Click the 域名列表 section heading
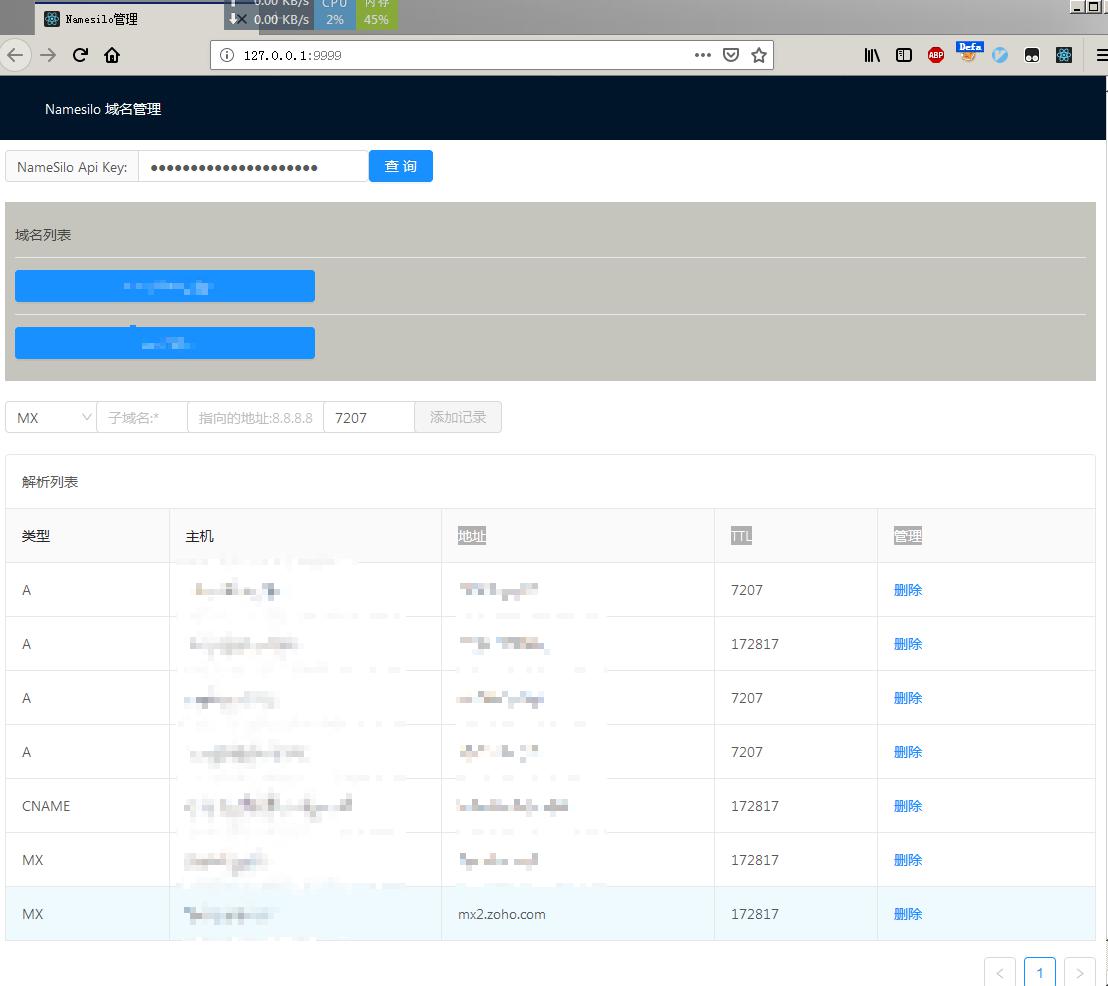Viewport: 1108px width, 986px height. [x=43, y=235]
